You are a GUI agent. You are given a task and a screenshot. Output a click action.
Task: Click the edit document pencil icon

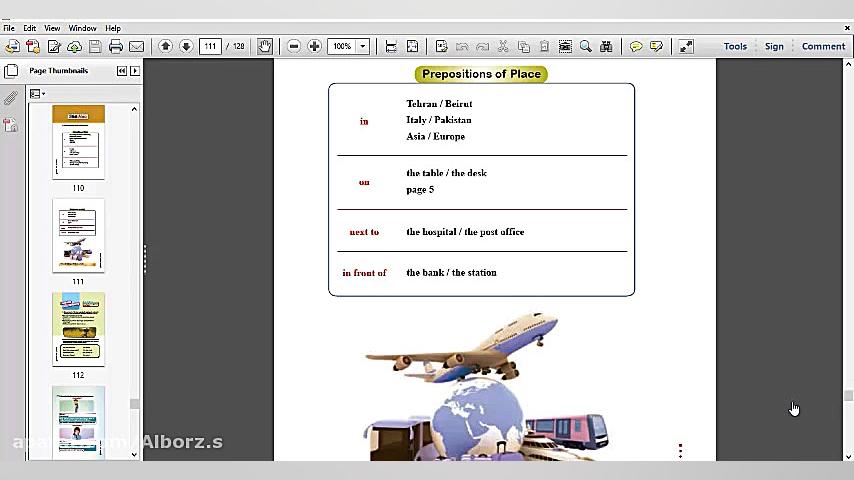(x=54, y=47)
